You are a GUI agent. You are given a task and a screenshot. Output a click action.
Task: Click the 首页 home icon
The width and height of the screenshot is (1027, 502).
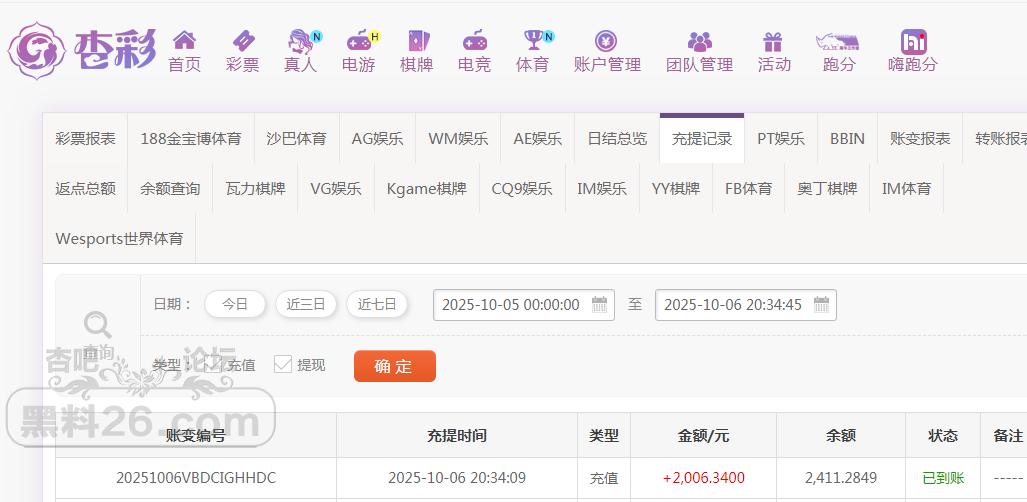pyautogui.click(x=184, y=41)
